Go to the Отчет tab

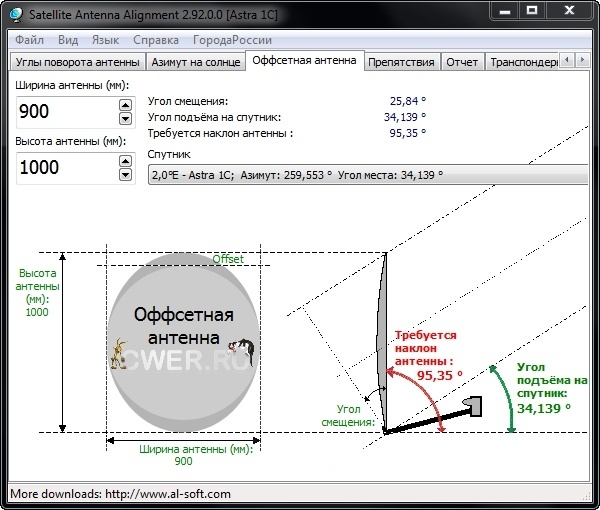461,62
